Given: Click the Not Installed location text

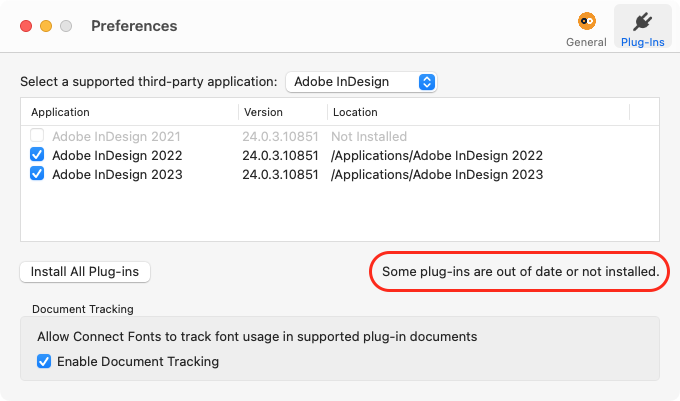Looking at the screenshot, I should click(x=369, y=137).
